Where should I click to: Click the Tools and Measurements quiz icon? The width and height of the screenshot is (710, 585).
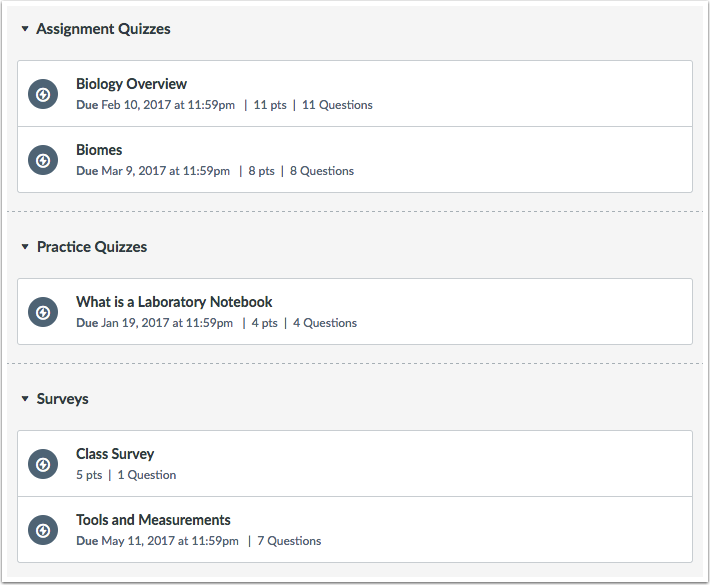pos(43,531)
